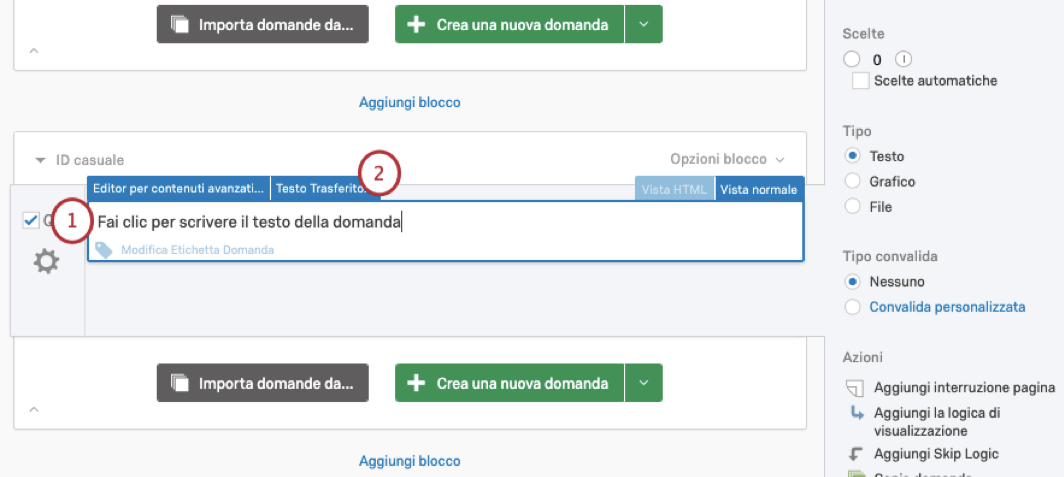1064x477 pixels.
Task: Select the Grafico type radio button
Action: click(x=853, y=182)
